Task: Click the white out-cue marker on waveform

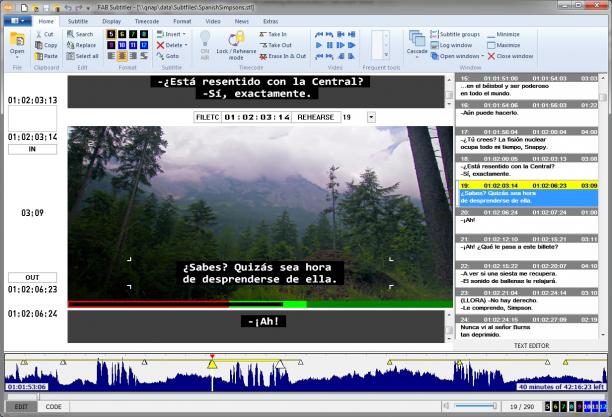Action: pyautogui.click(x=280, y=364)
